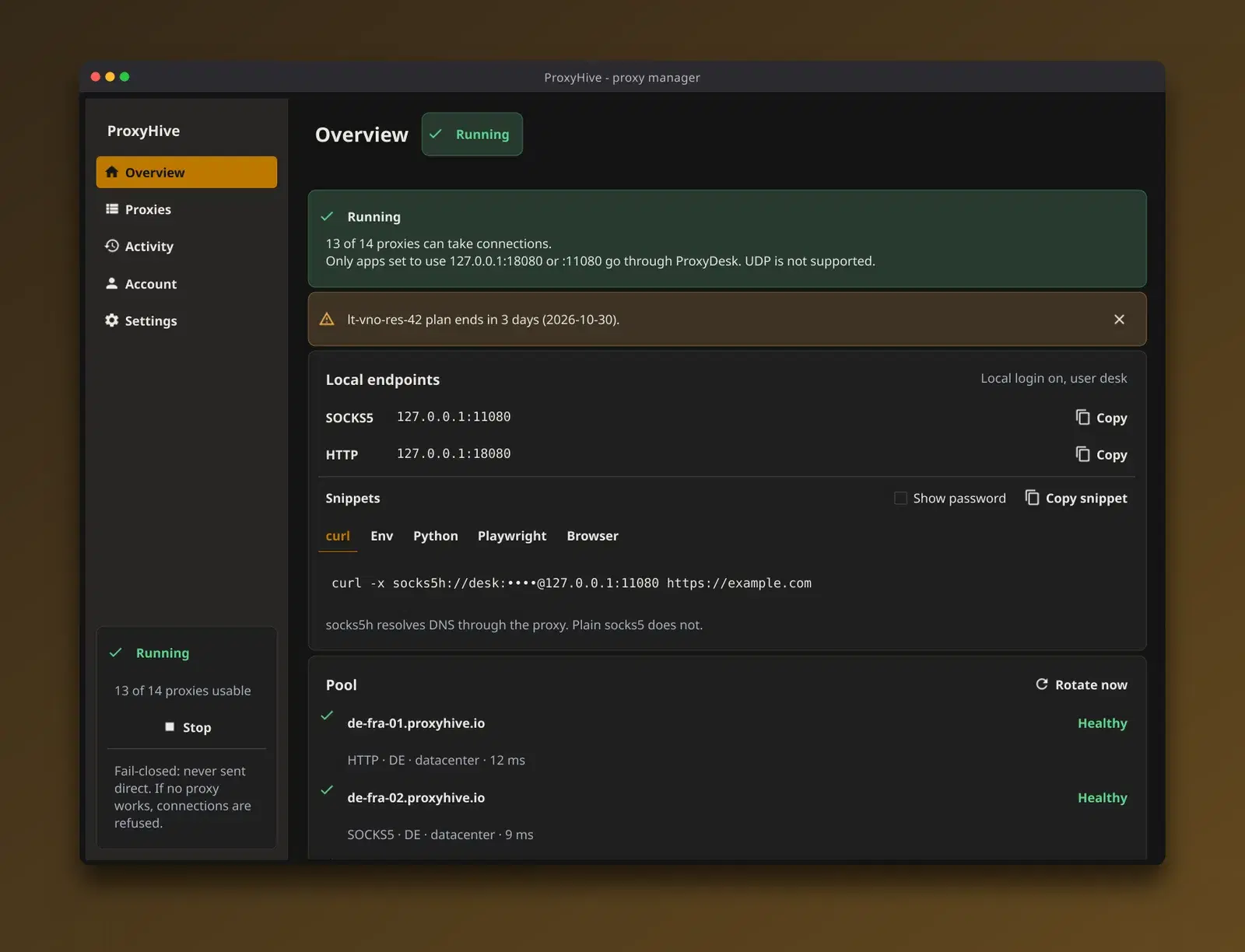The width and height of the screenshot is (1245, 952).
Task: Open the Account person icon
Action: point(112,283)
